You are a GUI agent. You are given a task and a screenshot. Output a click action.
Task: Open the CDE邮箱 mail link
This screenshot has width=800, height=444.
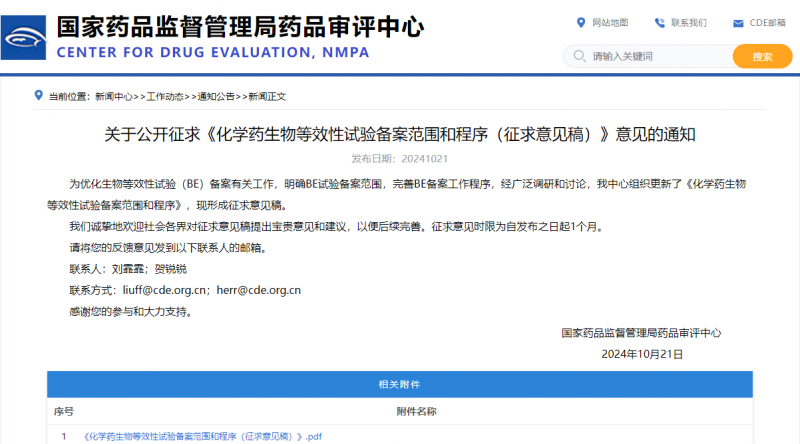click(769, 23)
